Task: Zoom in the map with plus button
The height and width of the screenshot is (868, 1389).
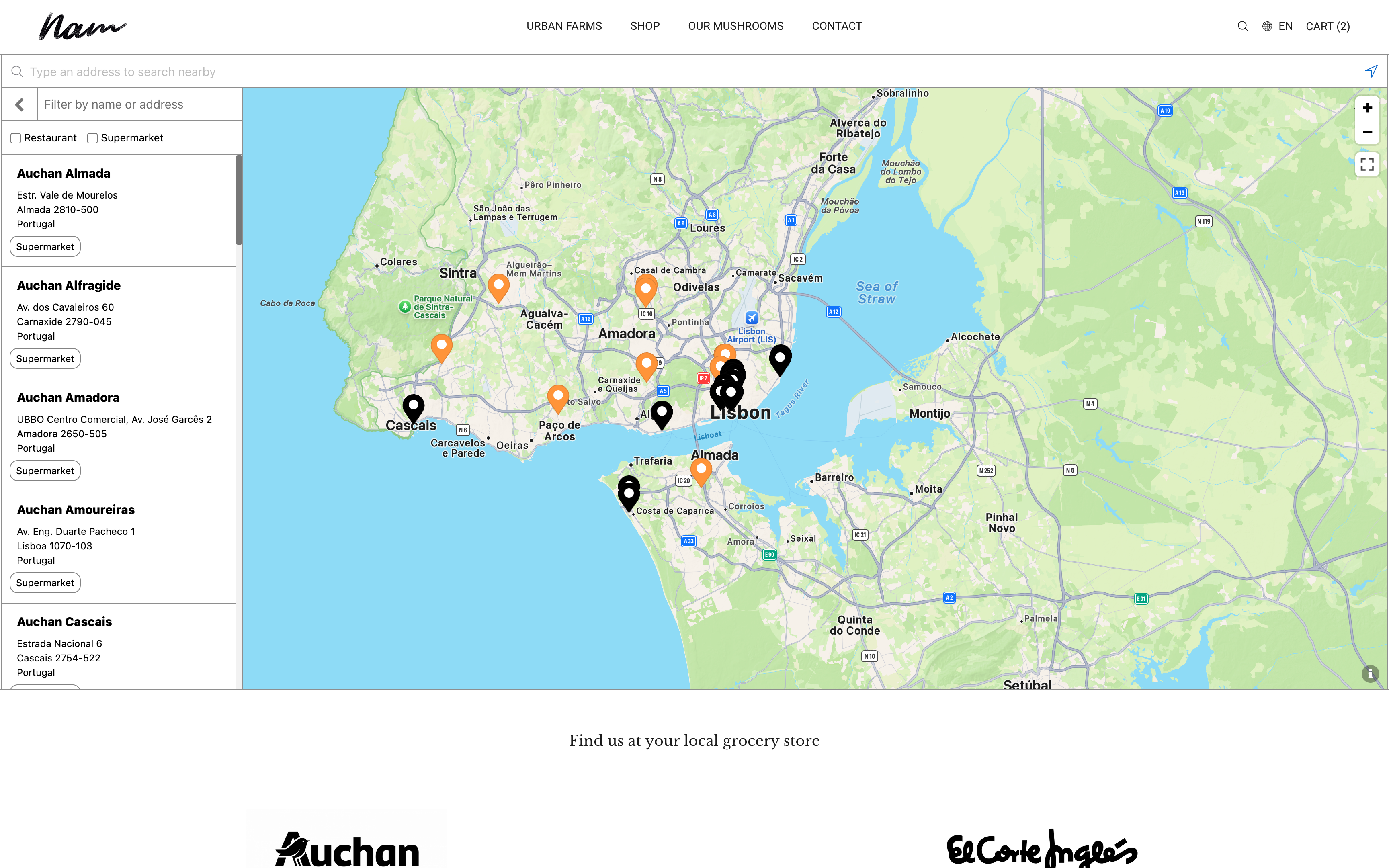Action: pyautogui.click(x=1367, y=108)
